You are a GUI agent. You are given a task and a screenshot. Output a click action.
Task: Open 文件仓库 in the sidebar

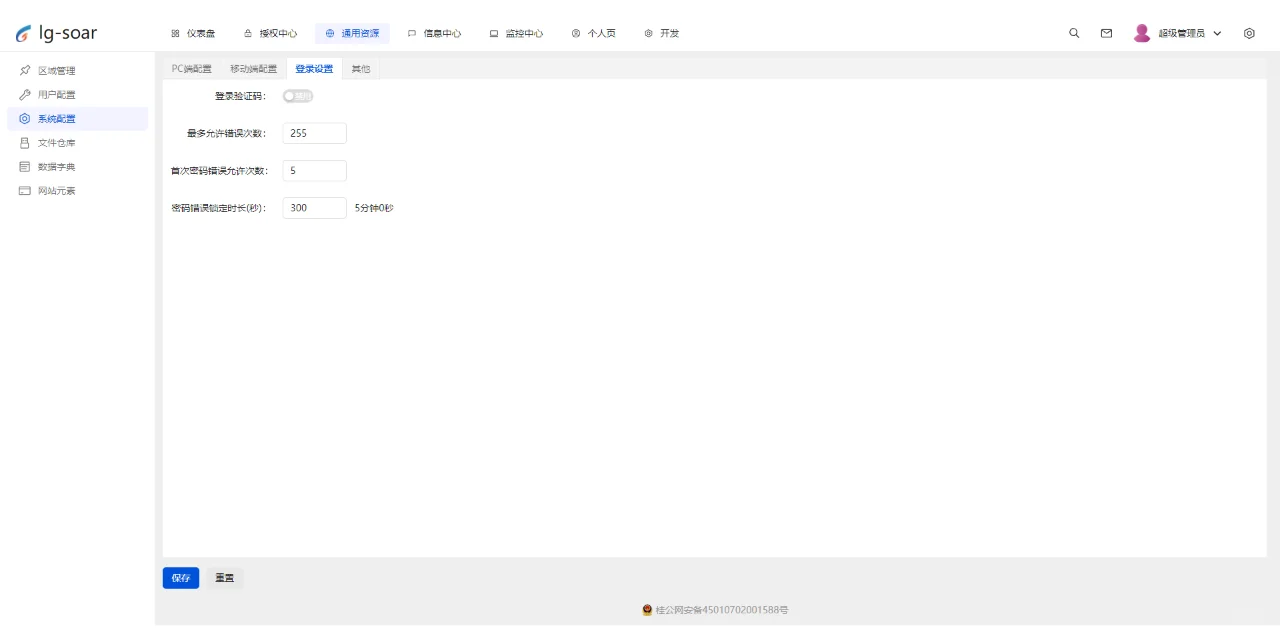tap(78, 143)
